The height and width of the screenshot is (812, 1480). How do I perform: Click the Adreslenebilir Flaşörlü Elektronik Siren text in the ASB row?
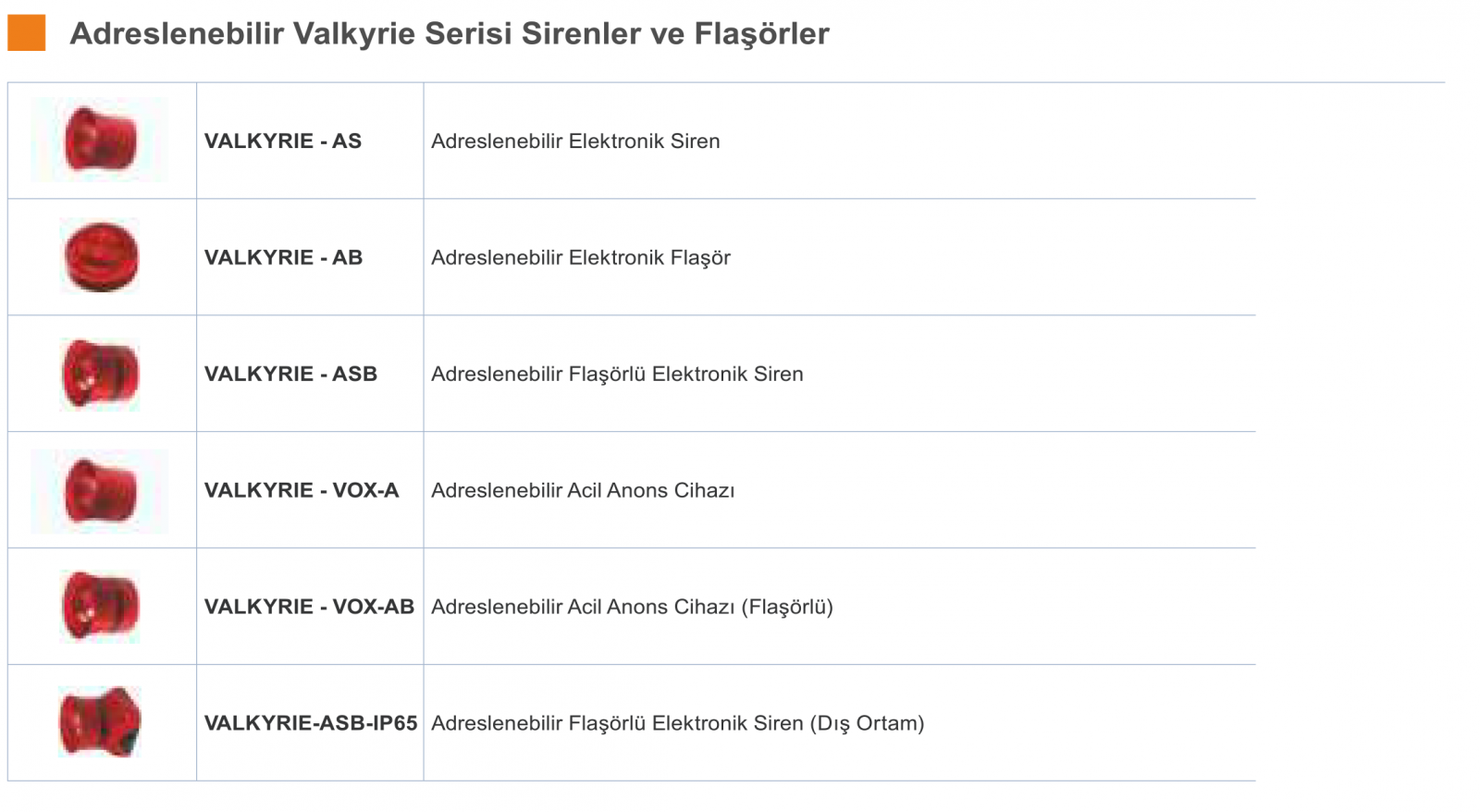(x=617, y=375)
